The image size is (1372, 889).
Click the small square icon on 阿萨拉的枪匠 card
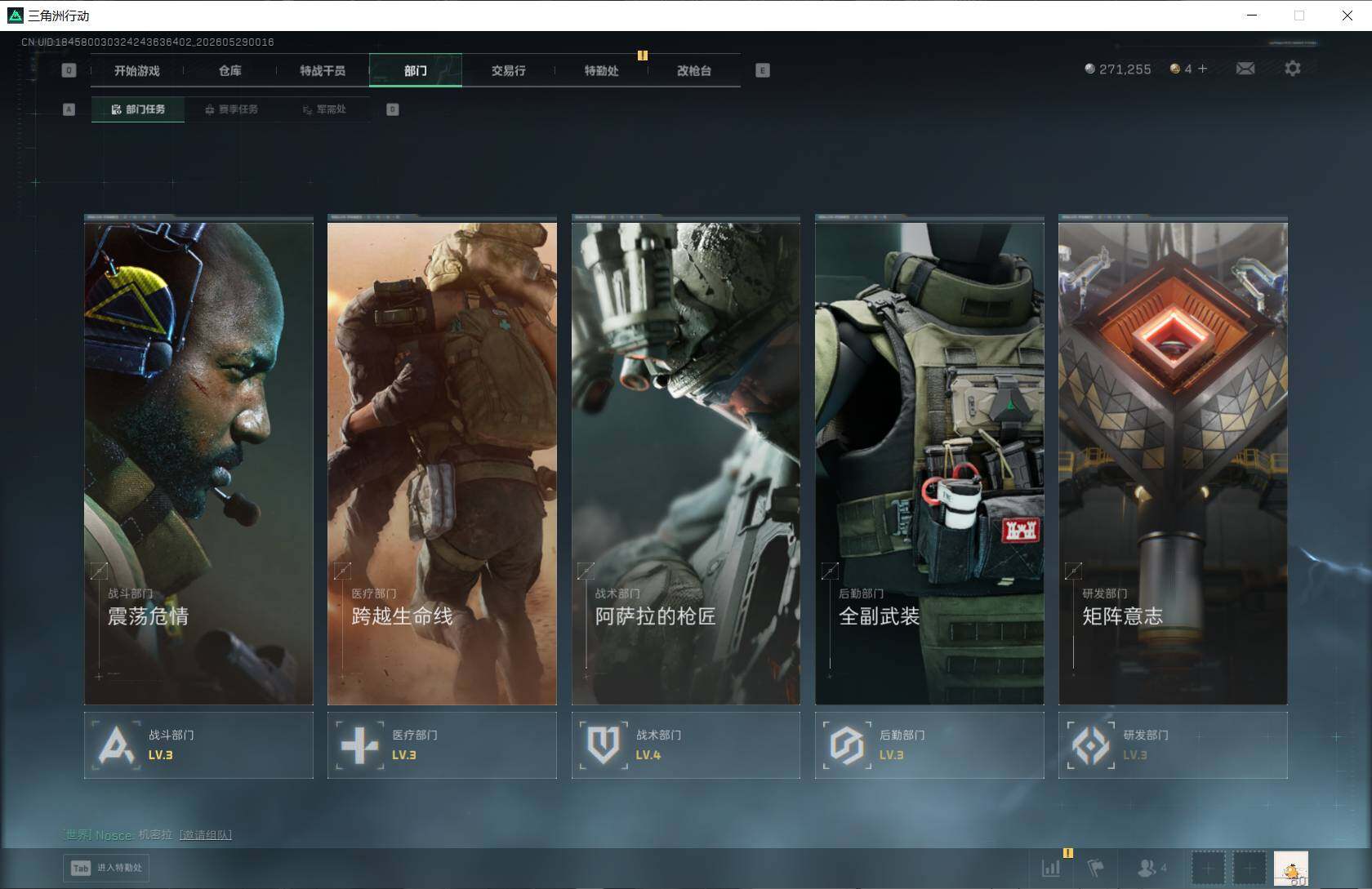586,571
